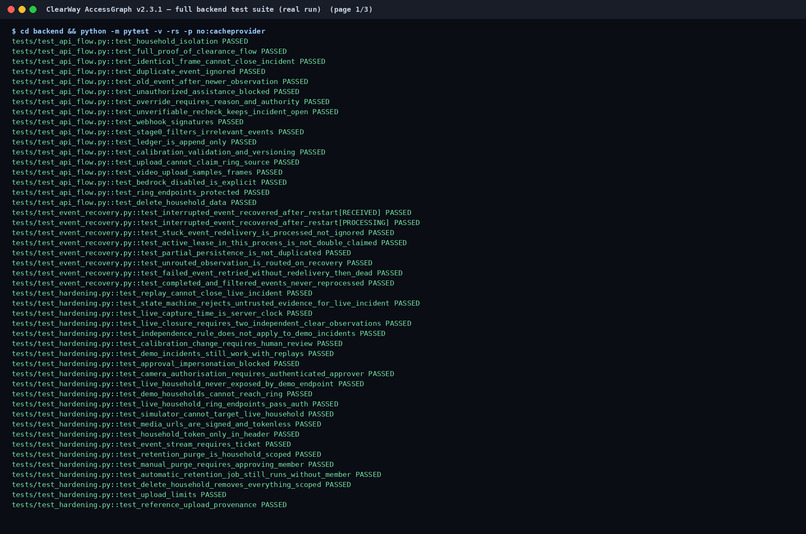Select the test_completed_and_filtered_events_never_reprocessed line
The image size is (806, 534).
[x=203, y=283]
